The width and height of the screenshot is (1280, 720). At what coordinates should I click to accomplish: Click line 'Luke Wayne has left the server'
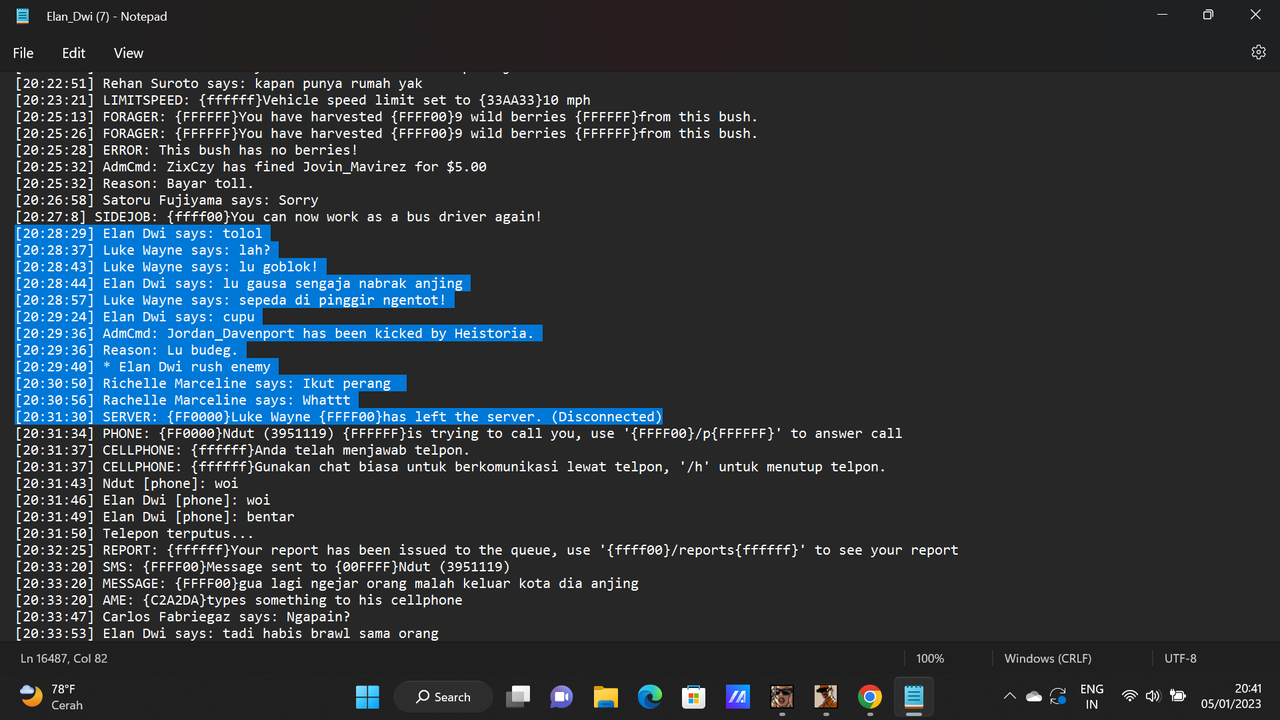339,417
